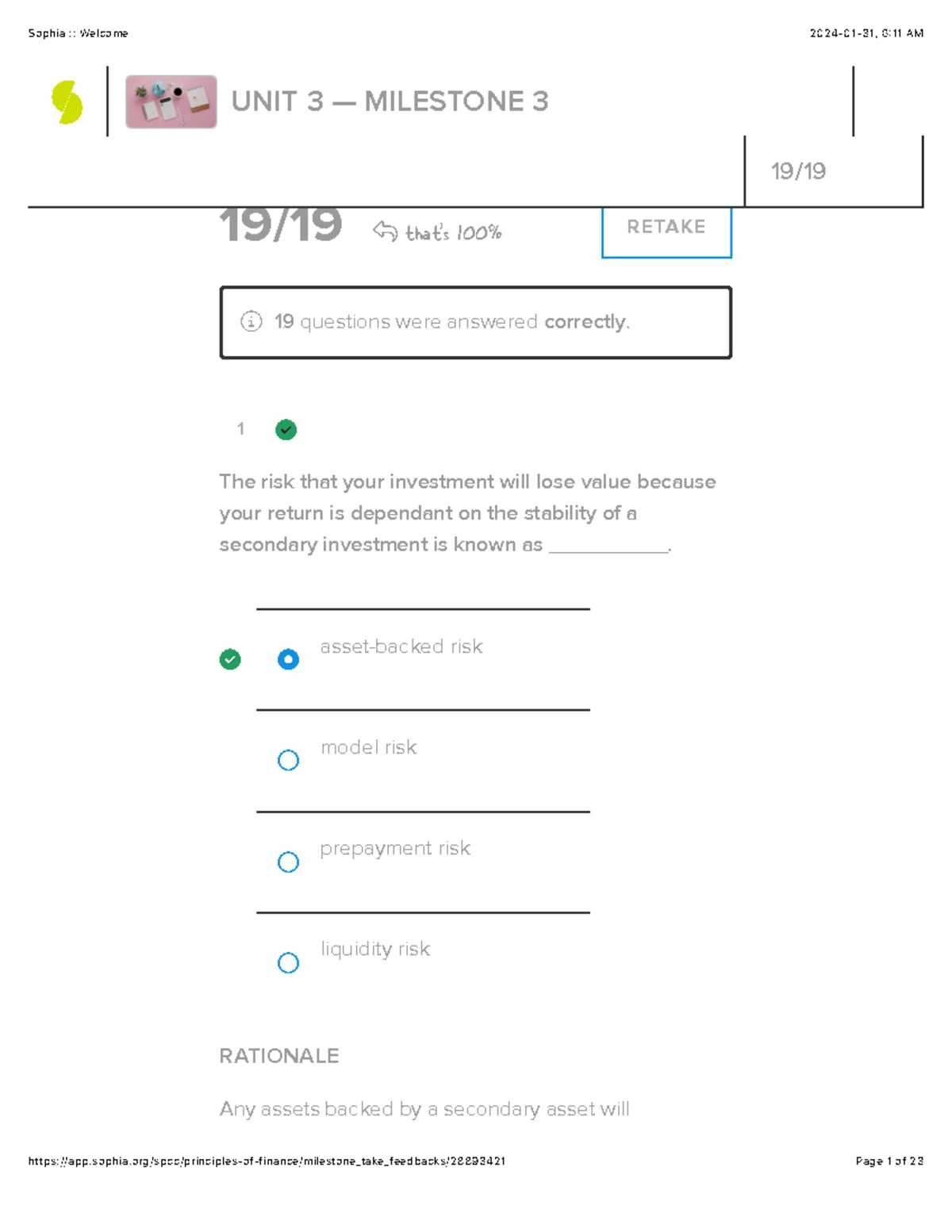Click the green Sophia logo icon

(x=67, y=102)
